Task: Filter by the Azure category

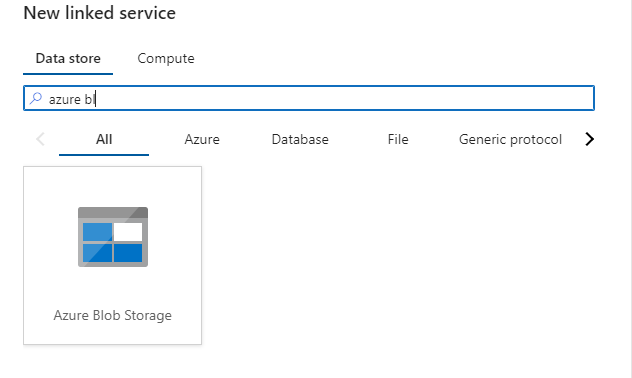Action: [x=202, y=139]
